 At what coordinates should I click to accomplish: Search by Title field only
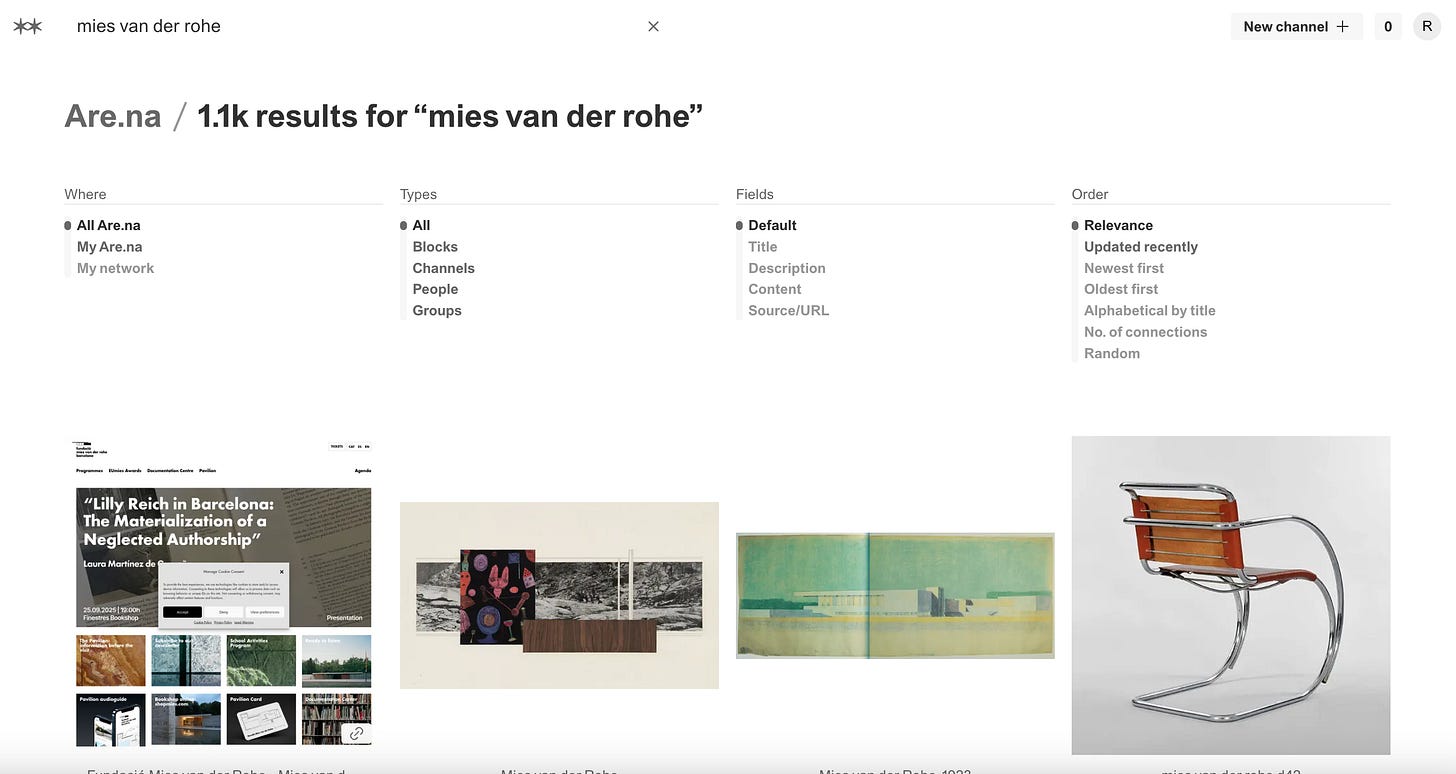coord(763,247)
